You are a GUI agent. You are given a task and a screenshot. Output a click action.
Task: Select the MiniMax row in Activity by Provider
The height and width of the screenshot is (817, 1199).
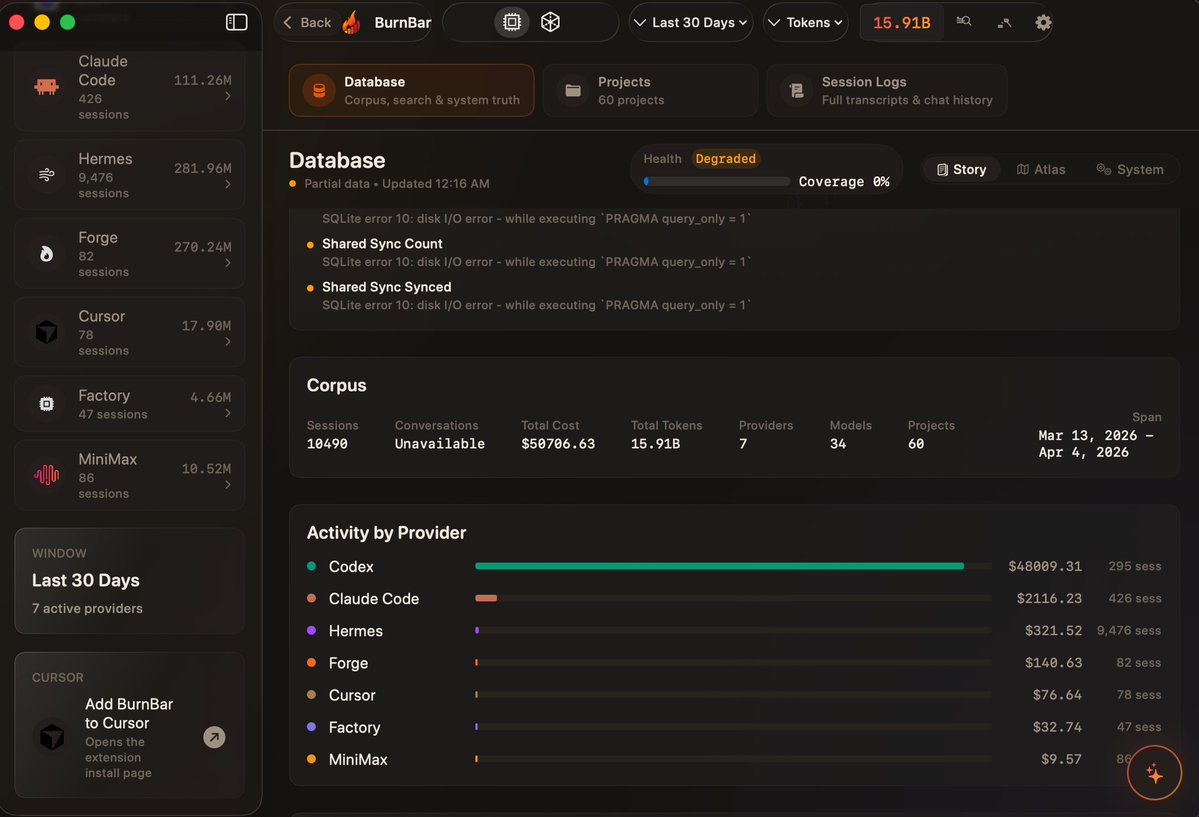click(734, 760)
